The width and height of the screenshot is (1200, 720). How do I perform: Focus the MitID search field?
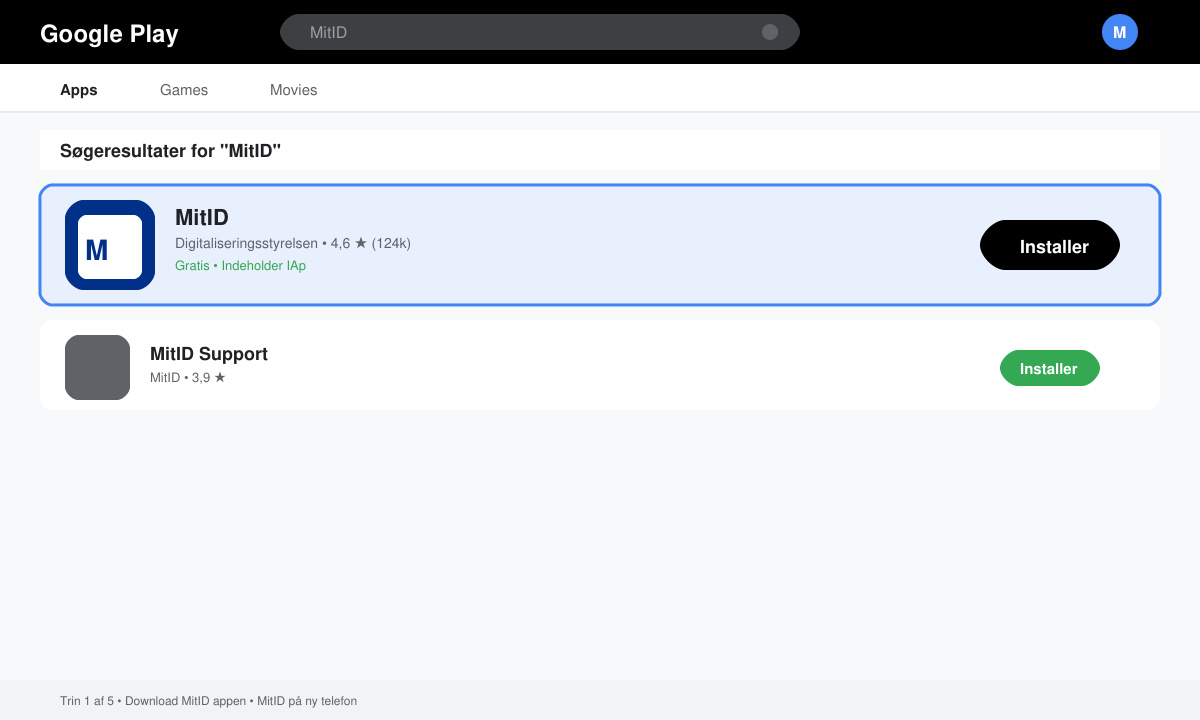click(x=540, y=32)
